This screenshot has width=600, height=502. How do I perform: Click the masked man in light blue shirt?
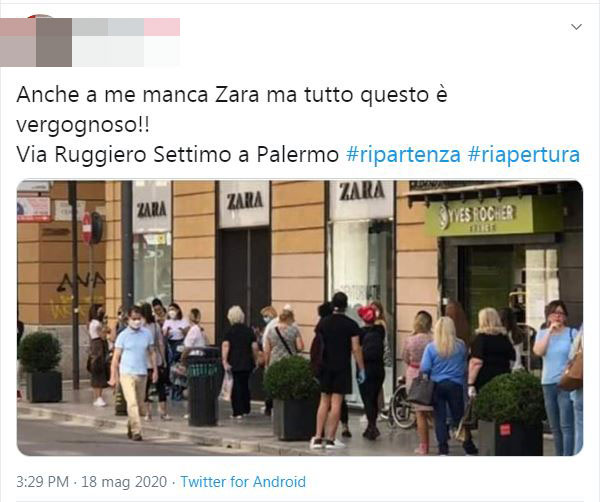coord(134,373)
